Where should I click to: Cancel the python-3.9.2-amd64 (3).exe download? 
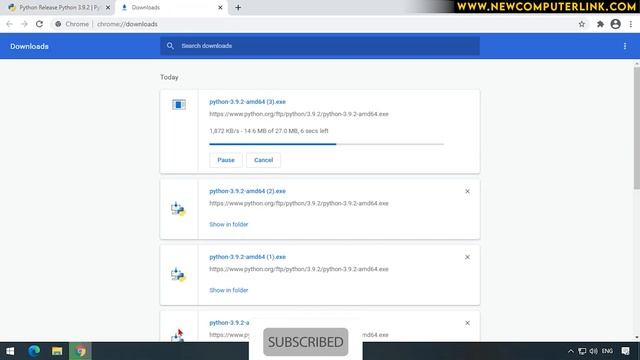pos(263,160)
